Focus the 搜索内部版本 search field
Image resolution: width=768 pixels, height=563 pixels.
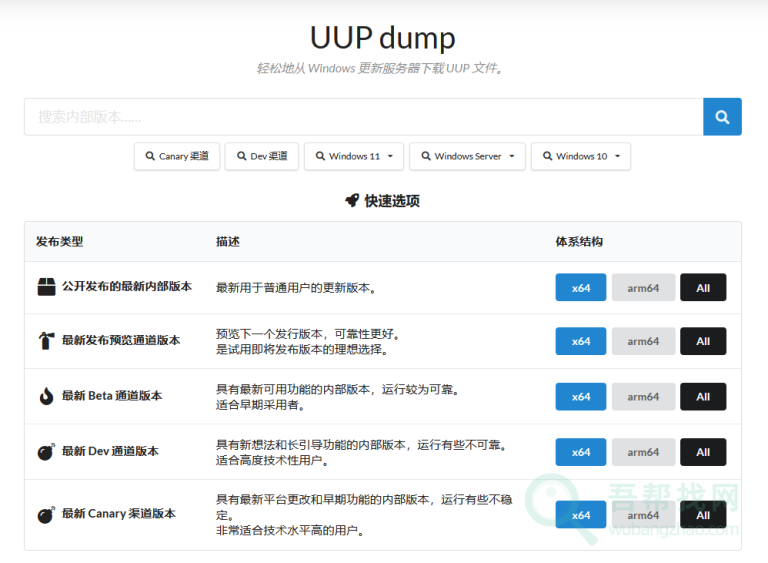(363, 117)
